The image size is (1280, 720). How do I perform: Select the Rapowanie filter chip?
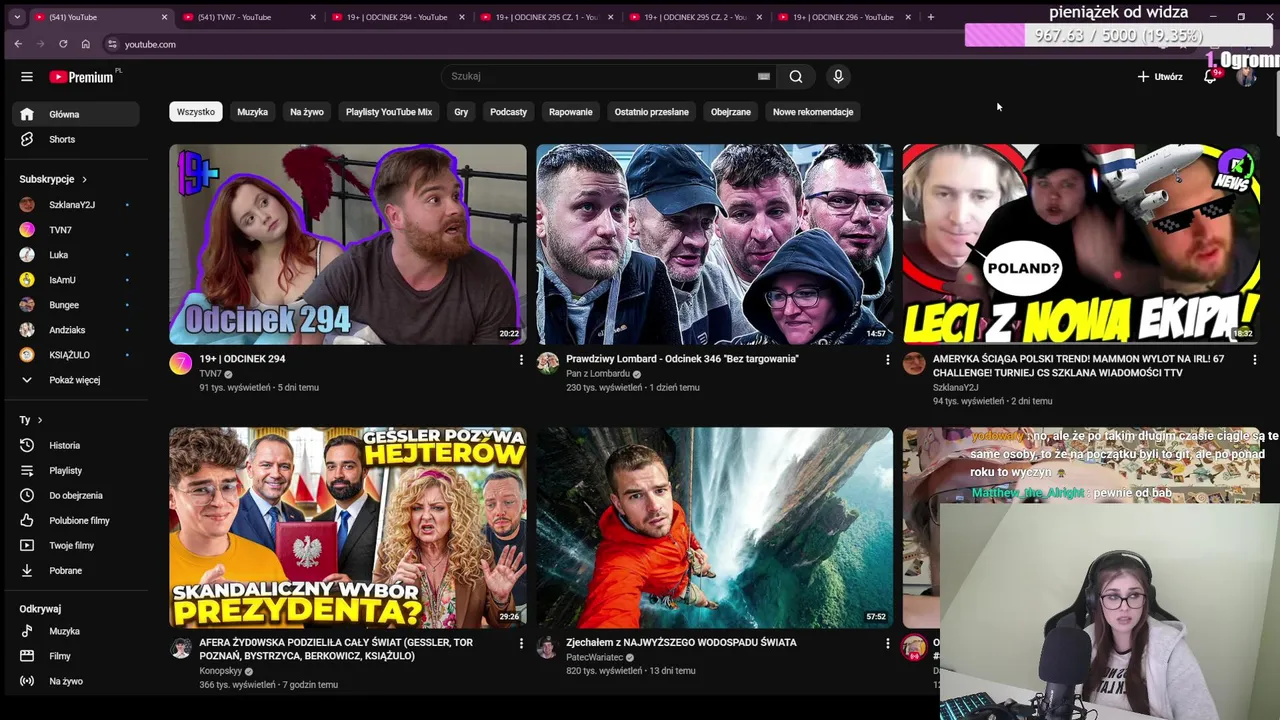tap(571, 112)
